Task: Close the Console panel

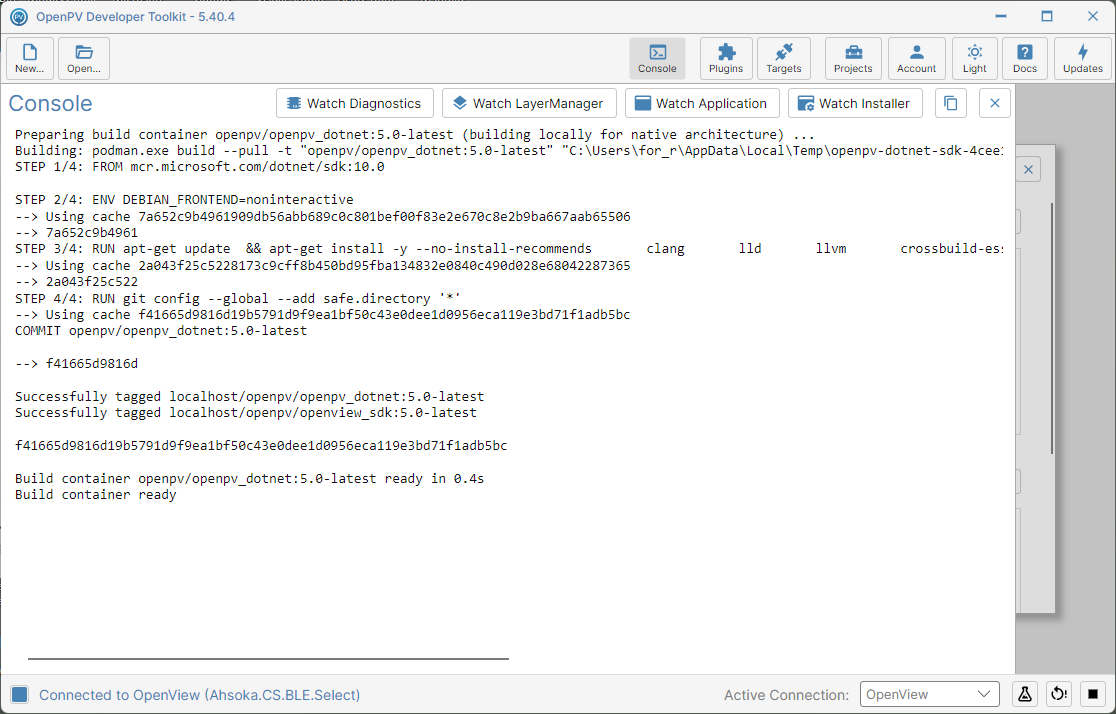Action: pos(994,103)
